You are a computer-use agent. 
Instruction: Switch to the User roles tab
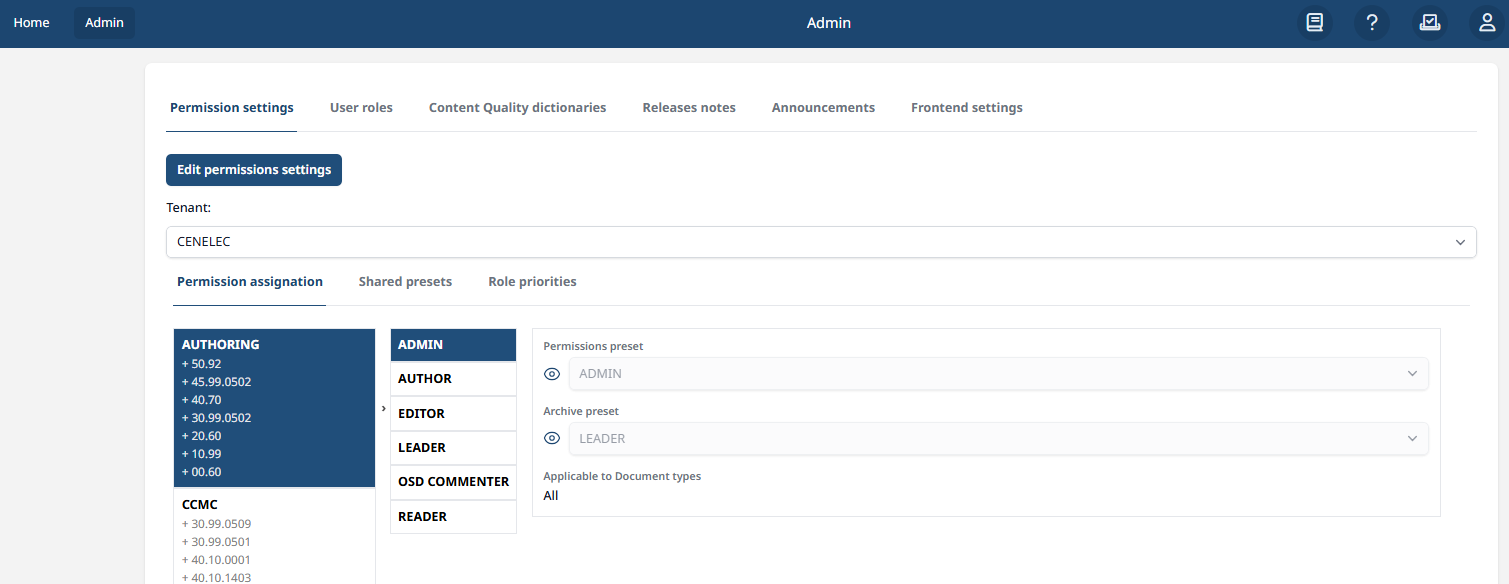(361, 107)
